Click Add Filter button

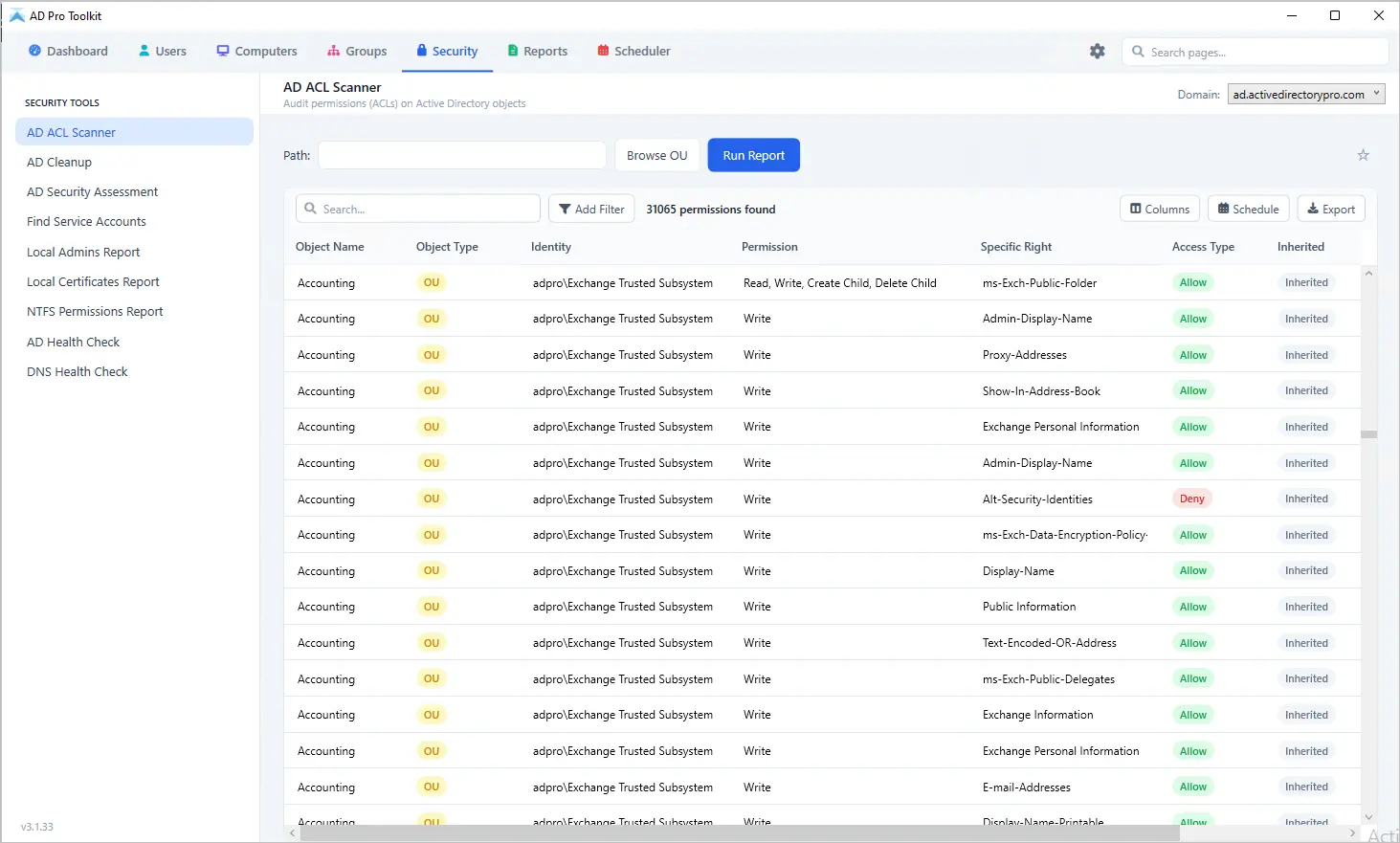pos(591,209)
